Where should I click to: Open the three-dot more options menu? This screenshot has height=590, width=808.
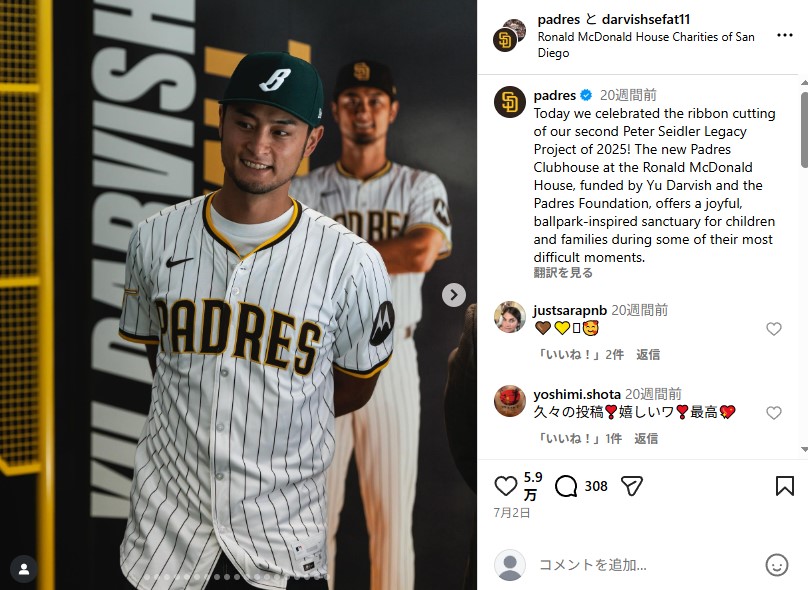pyautogui.click(x=784, y=35)
